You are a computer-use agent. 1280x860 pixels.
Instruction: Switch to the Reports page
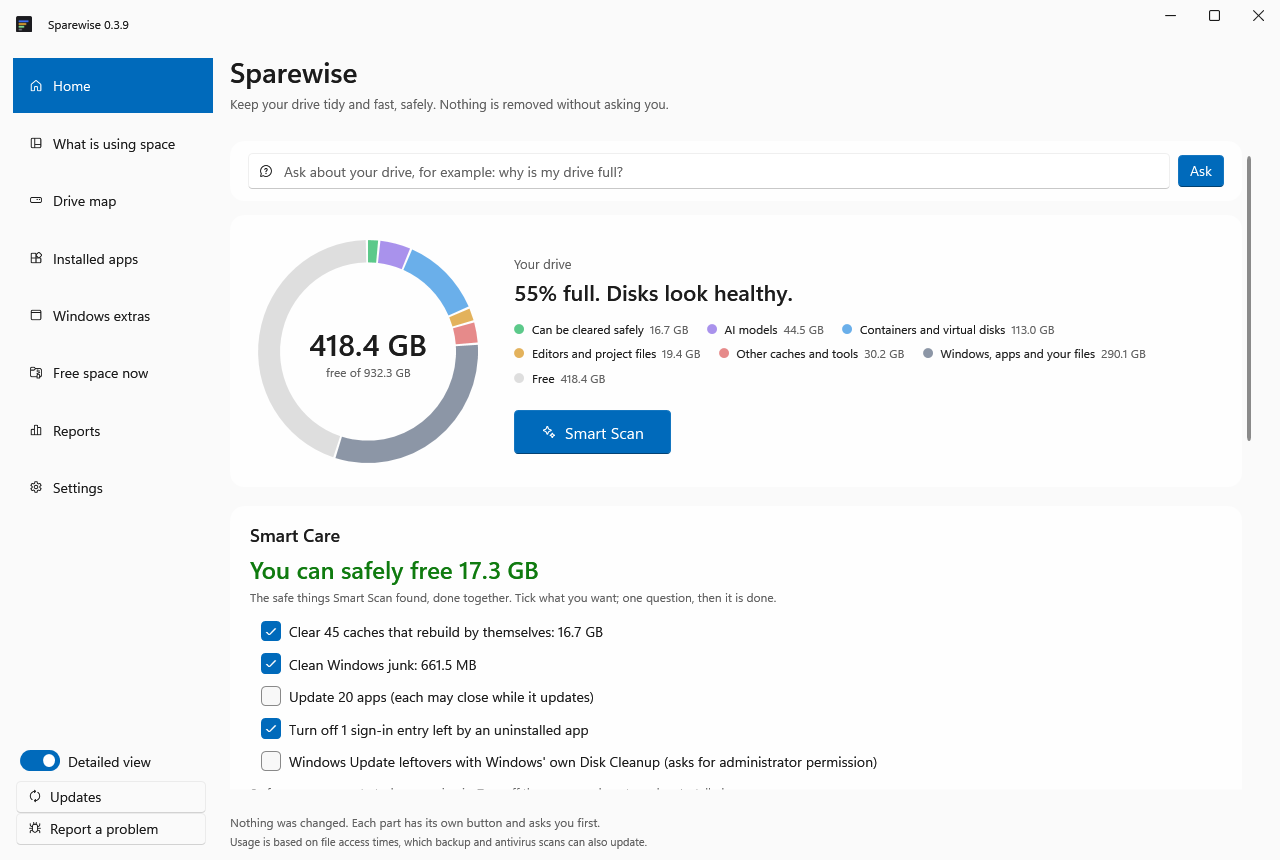(113, 431)
